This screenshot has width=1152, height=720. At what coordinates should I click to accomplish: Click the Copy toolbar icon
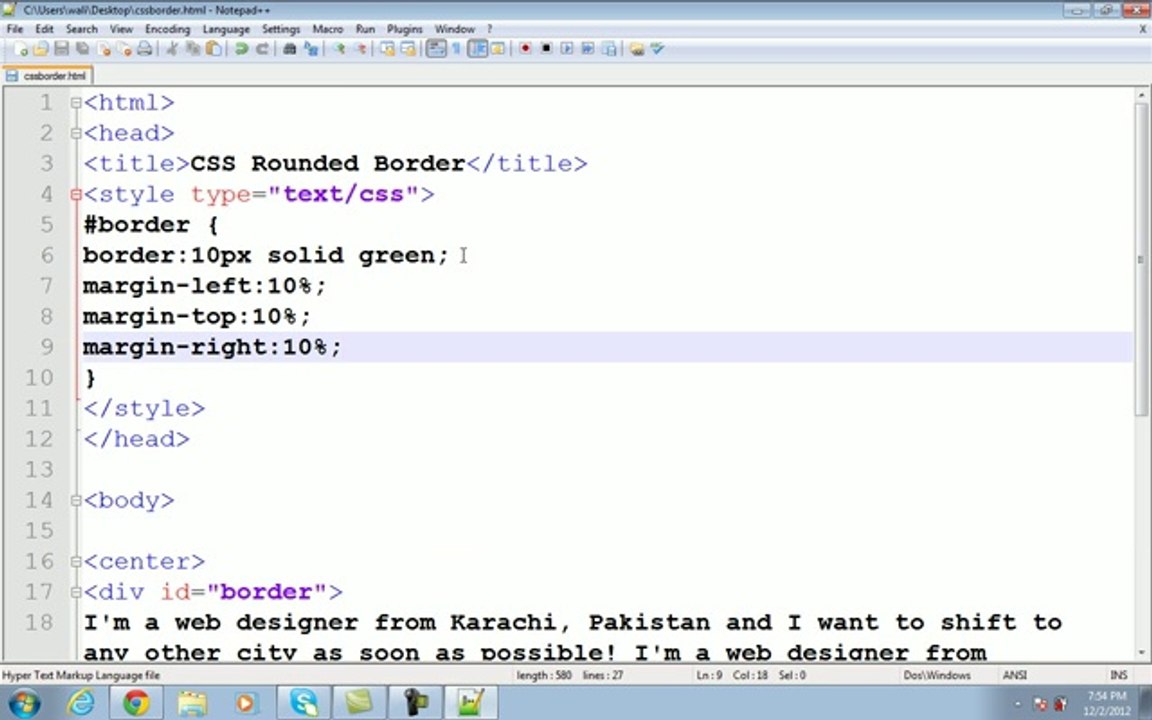[193, 49]
